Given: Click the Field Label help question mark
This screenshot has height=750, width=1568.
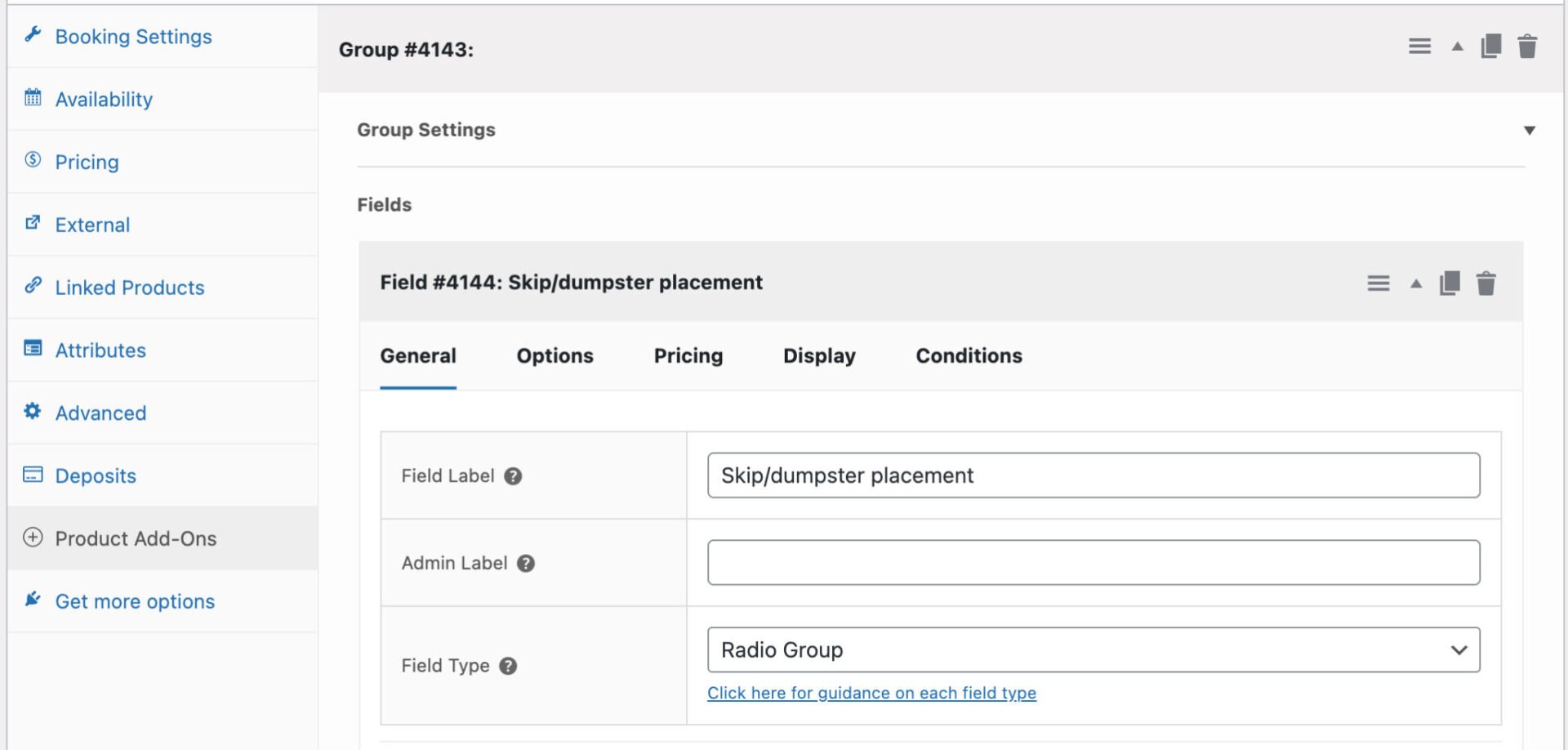Looking at the screenshot, I should click(x=512, y=475).
